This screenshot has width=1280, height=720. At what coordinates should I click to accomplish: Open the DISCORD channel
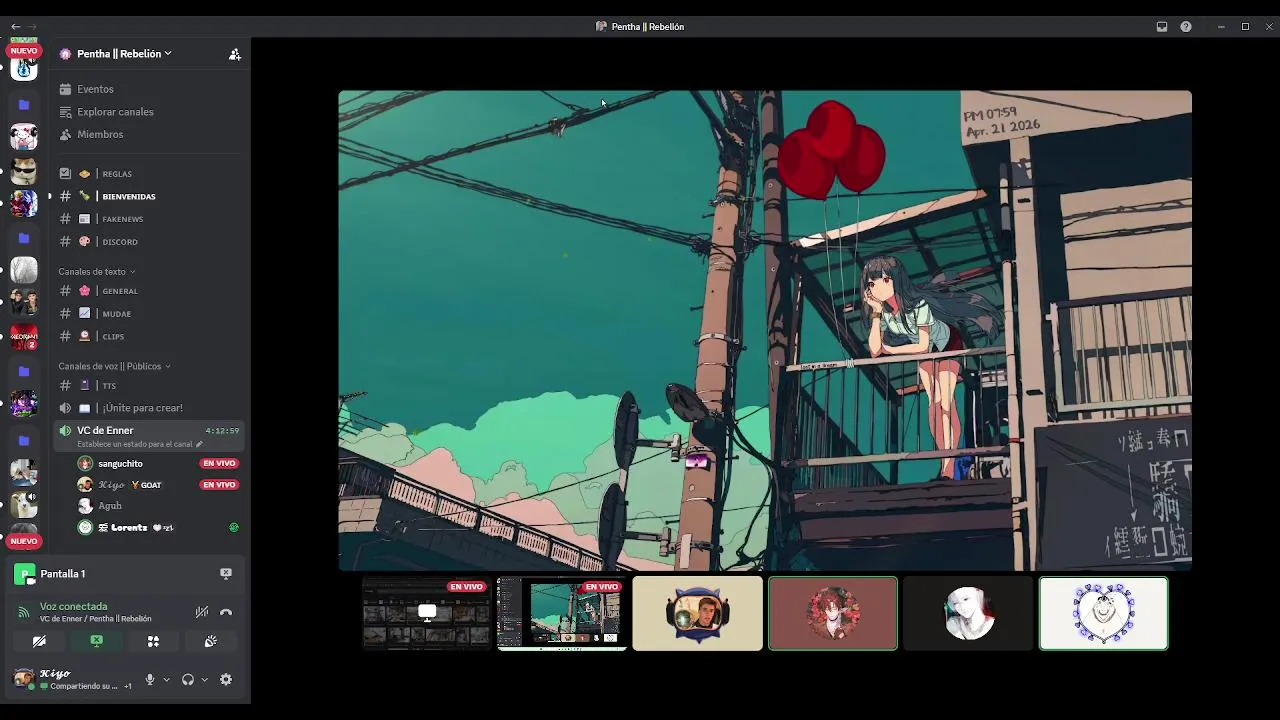pyautogui.click(x=147, y=242)
